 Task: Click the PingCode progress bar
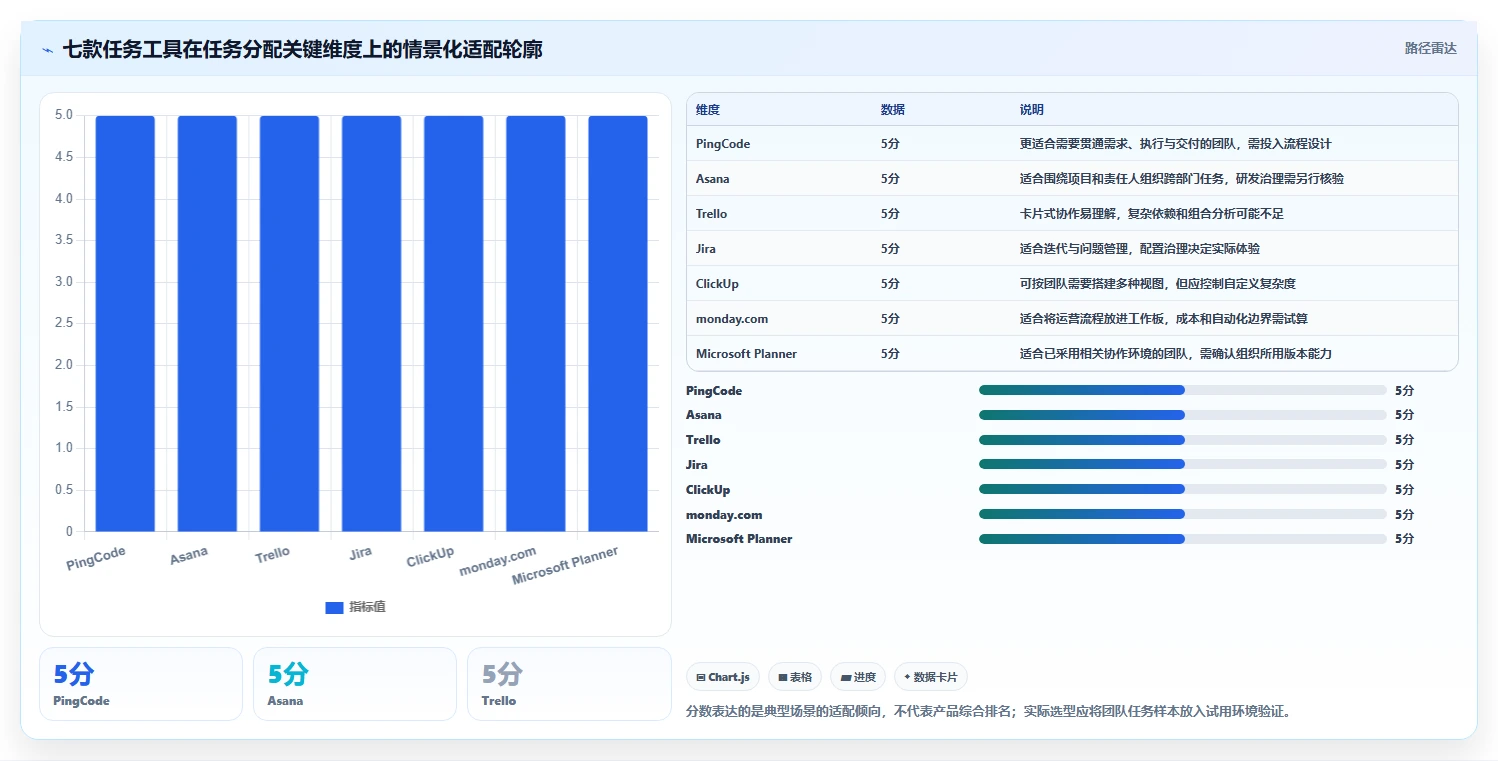pyautogui.click(x=1182, y=390)
